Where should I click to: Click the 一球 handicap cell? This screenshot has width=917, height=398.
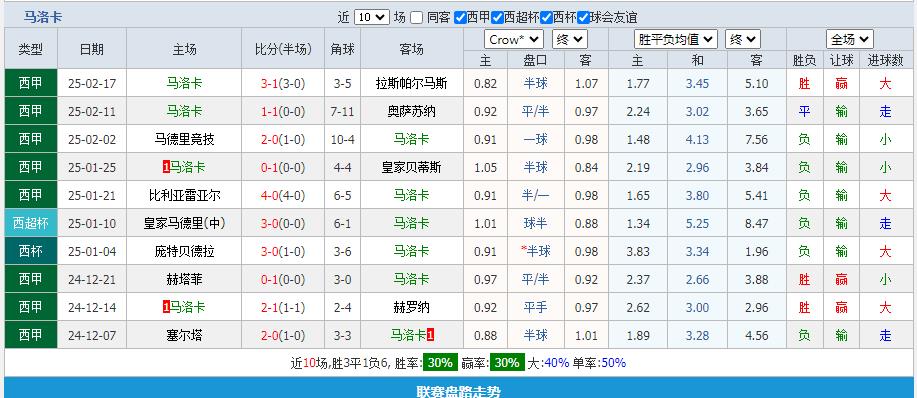pos(536,140)
